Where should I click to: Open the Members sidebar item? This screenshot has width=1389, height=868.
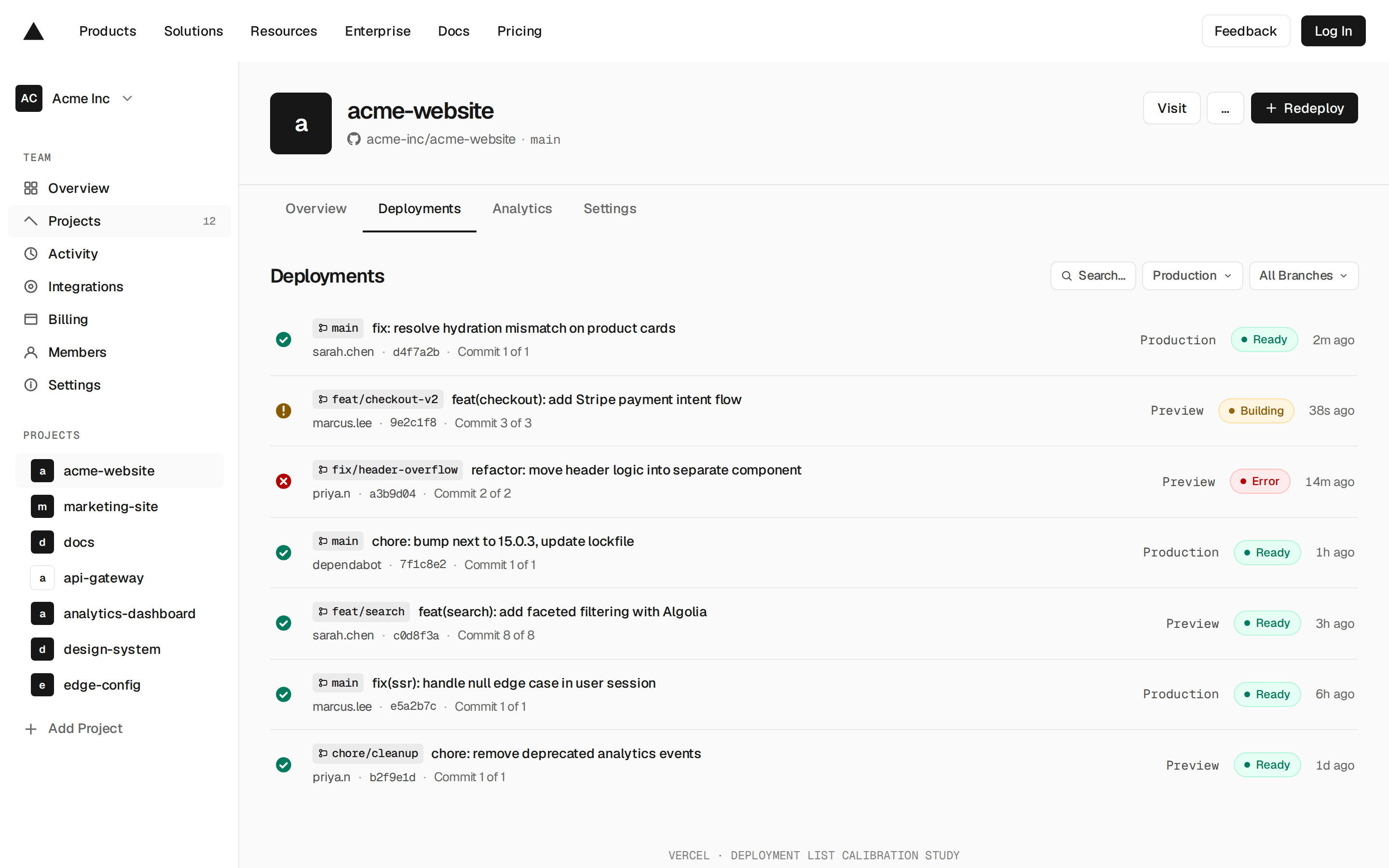pos(120,352)
